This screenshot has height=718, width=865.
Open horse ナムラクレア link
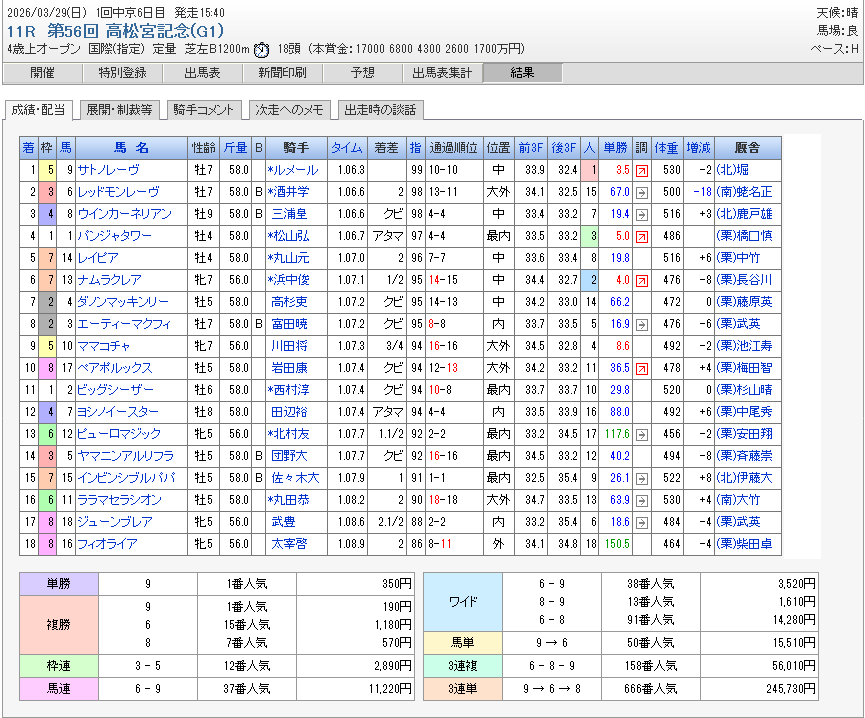[x=110, y=280]
